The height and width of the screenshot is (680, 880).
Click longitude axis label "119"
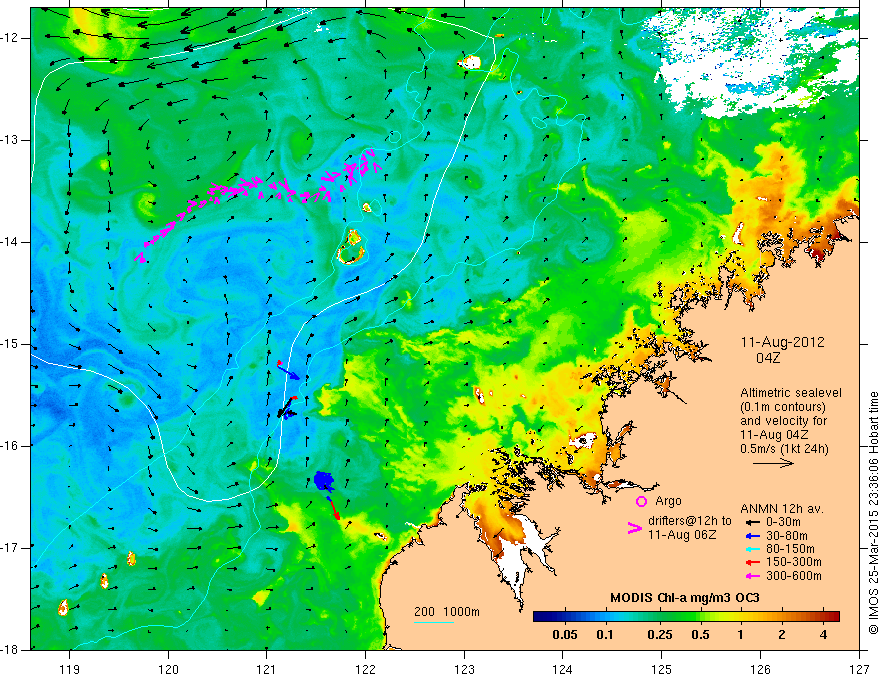[70, 669]
